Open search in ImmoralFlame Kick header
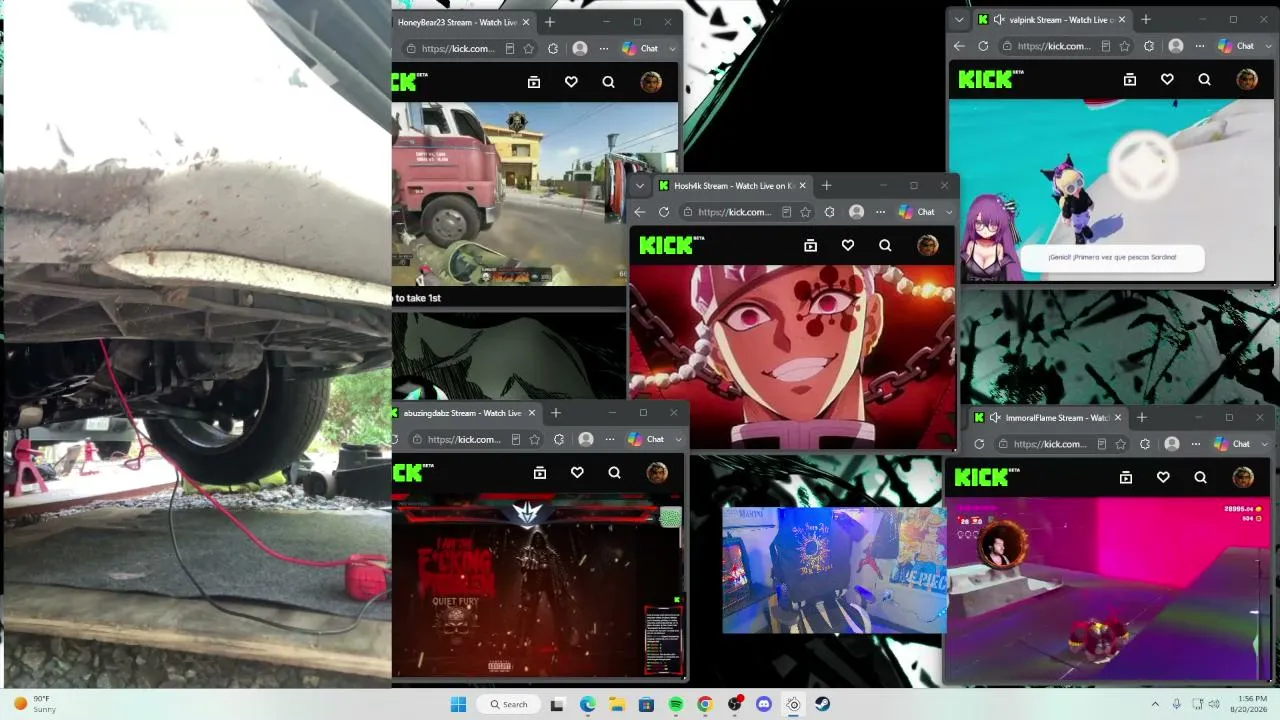 click(1200, 477)
